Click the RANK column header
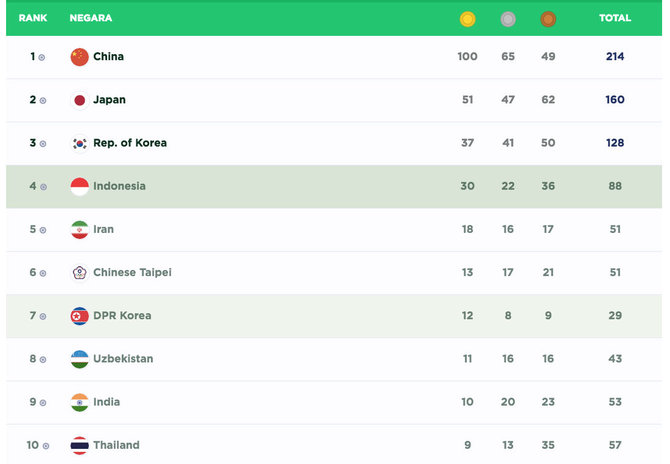The height and width of the screenshot is (464, 670). coord(33,18)
